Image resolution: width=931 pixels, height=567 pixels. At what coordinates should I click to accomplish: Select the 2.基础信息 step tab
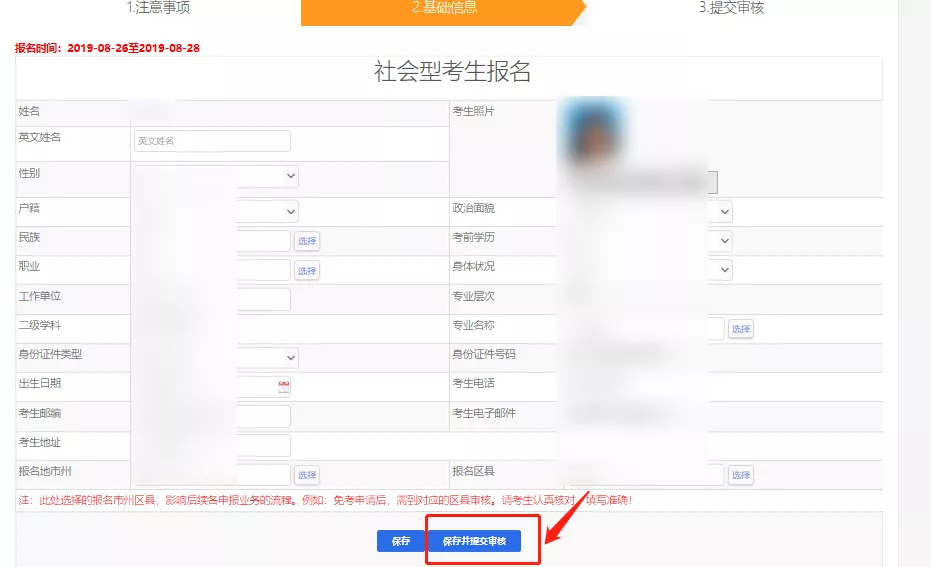pyautogui.click(x=444, y=9)
